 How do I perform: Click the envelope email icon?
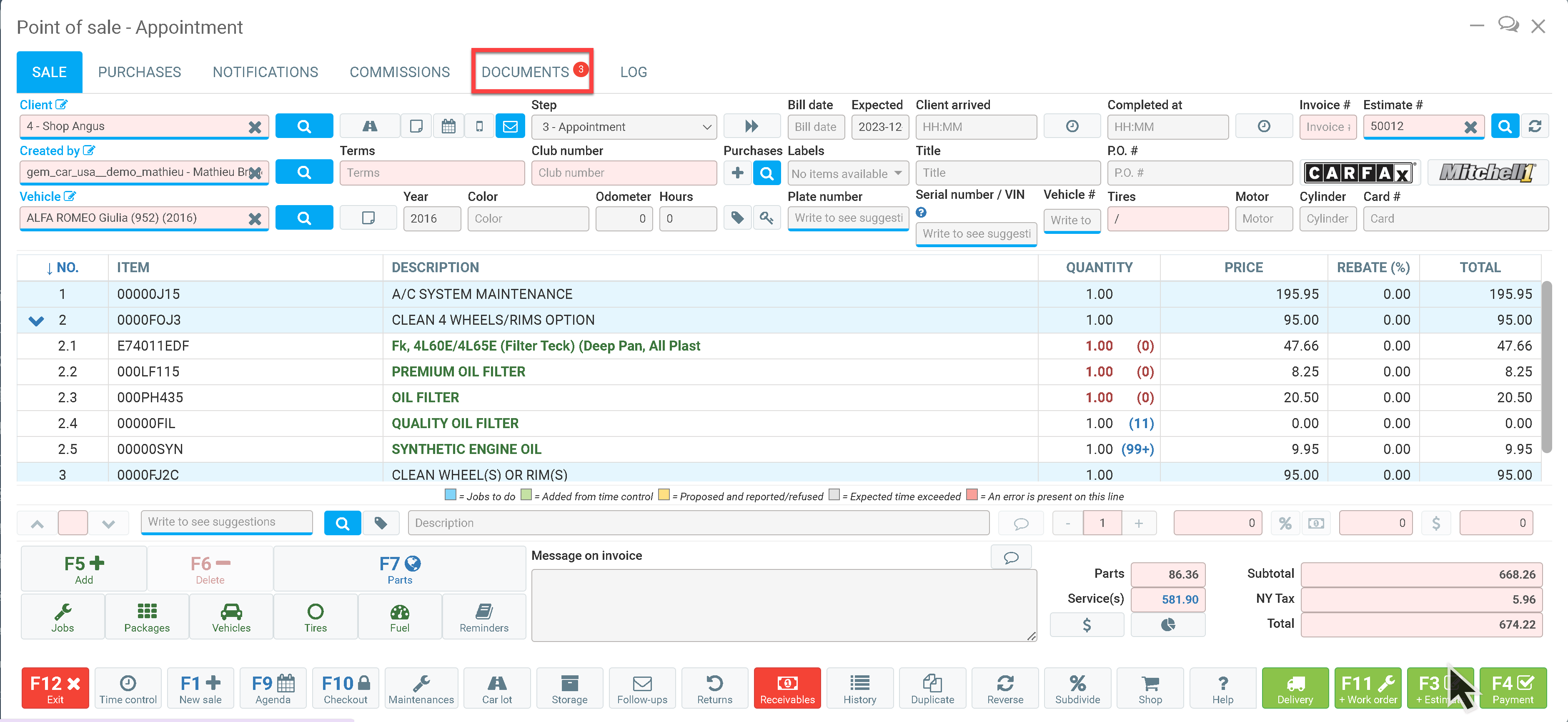(x=510, y=126)
